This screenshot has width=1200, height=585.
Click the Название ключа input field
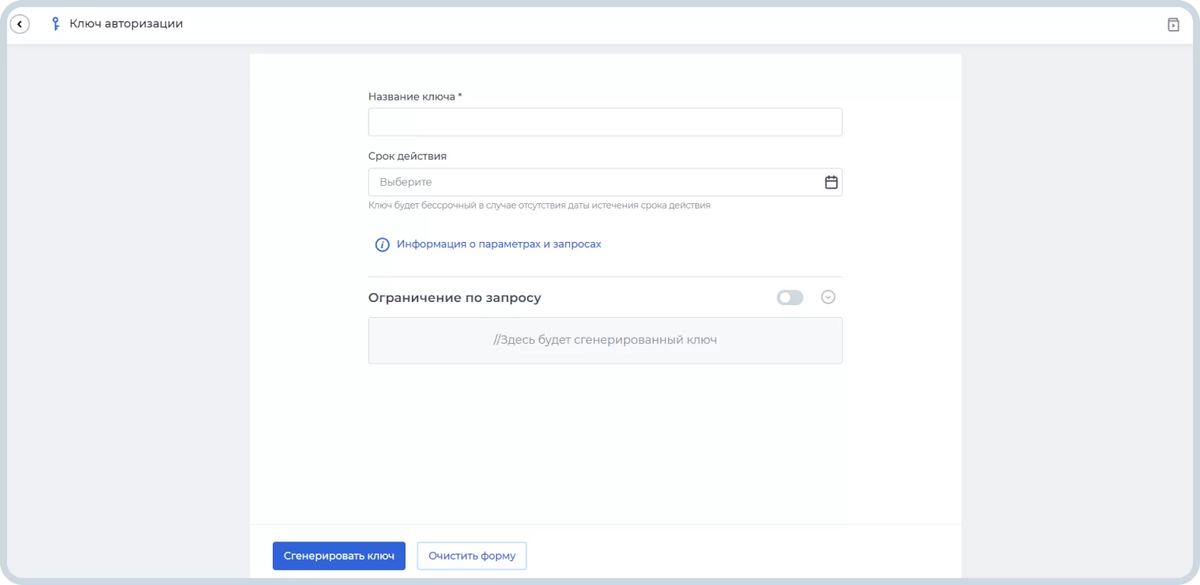click(x=605, y=121)
